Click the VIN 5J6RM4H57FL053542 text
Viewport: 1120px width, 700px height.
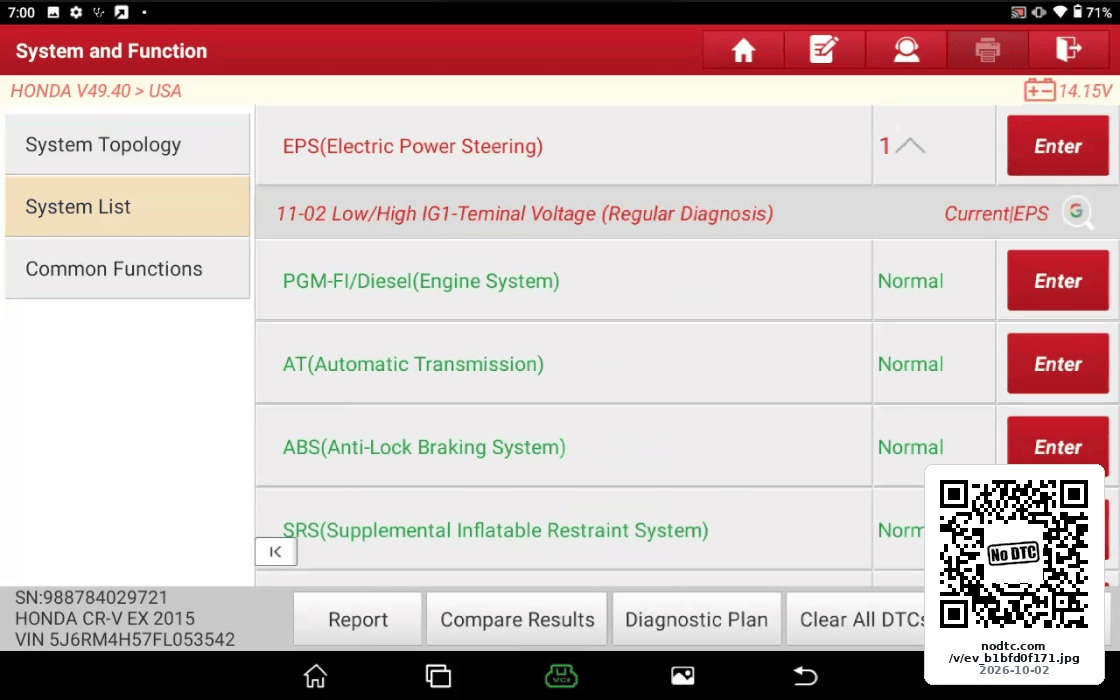pyautogui.click(x=124, y=639)
